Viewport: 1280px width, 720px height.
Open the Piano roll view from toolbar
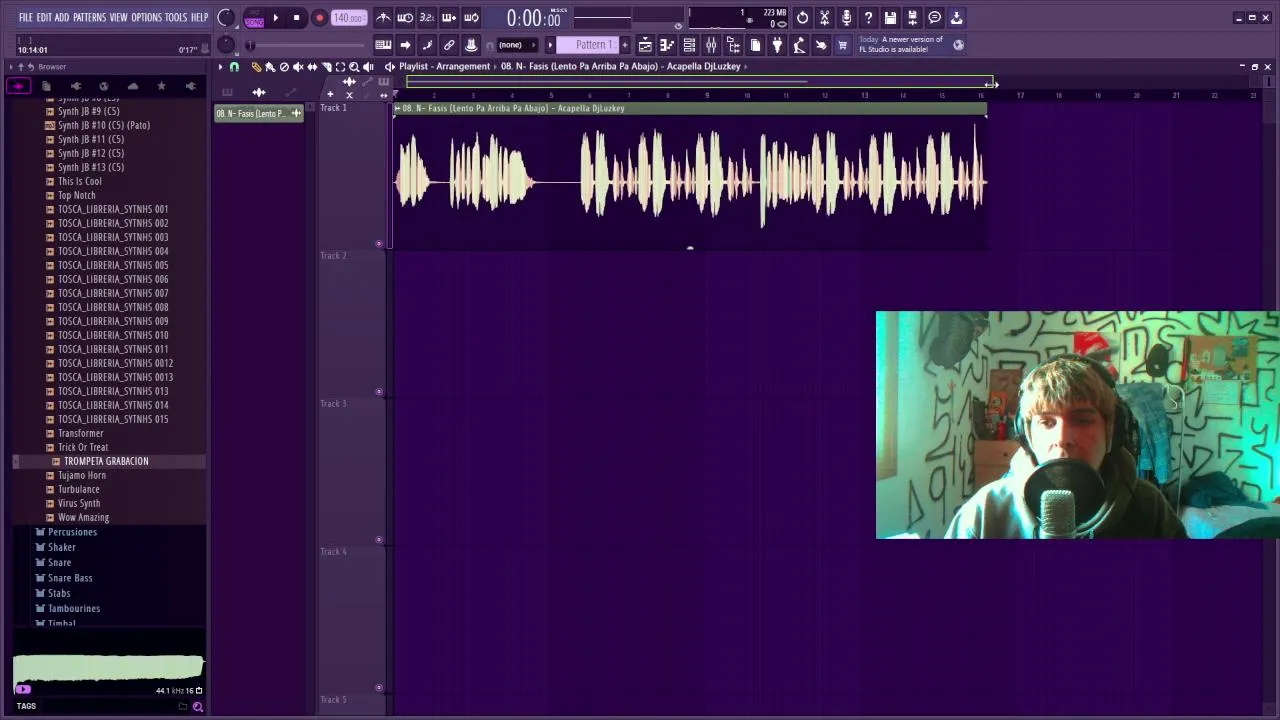(x=667, y=45)
